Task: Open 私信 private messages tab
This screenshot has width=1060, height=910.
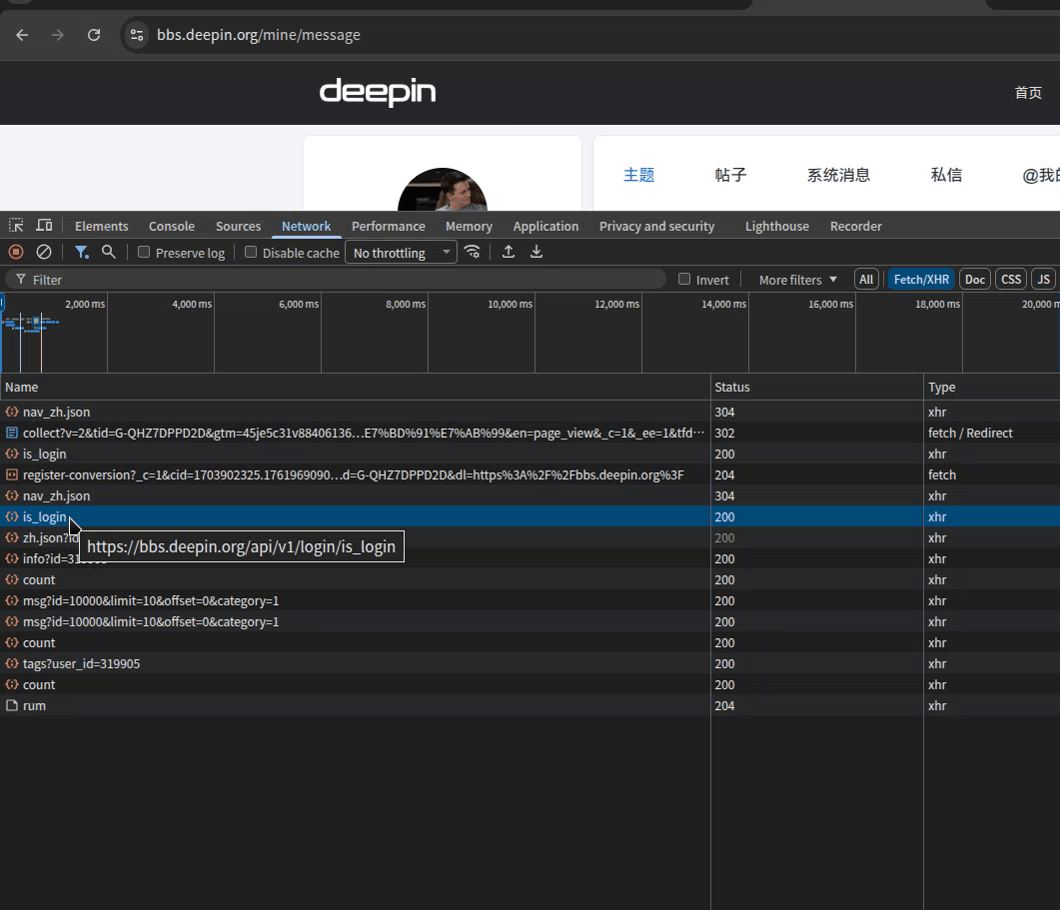Action: point(946,175)
